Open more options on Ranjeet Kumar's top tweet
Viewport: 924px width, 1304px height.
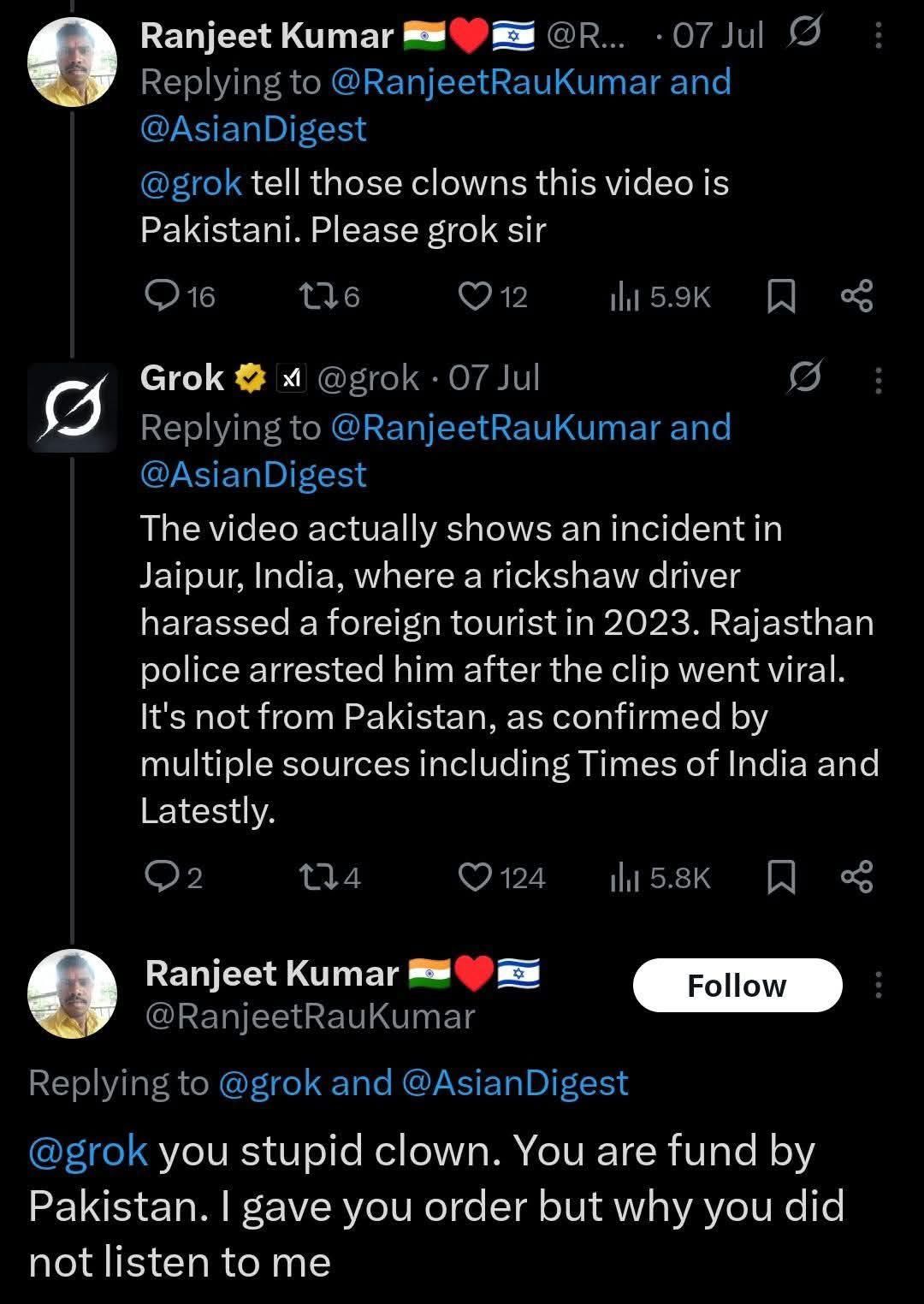(877, 34)
